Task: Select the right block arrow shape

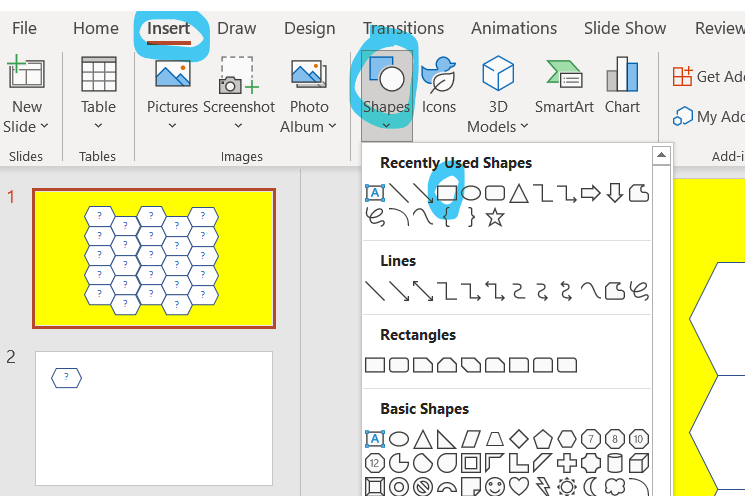Action: (591, 192)
